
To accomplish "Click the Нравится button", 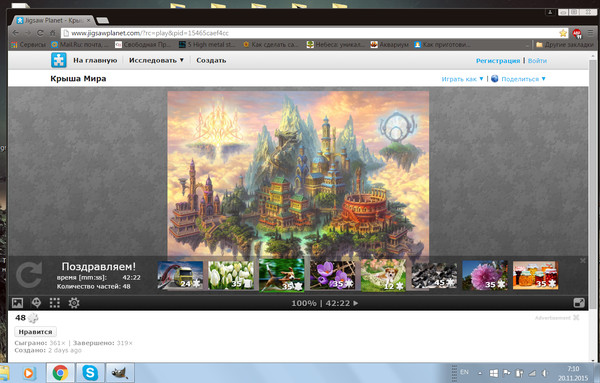I will (x=35, y=332).
